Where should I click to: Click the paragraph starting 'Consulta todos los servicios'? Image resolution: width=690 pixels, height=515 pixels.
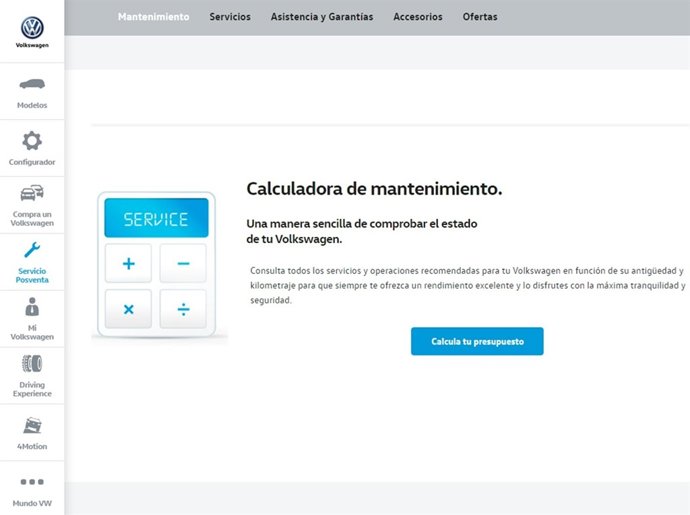click(468, 285)
